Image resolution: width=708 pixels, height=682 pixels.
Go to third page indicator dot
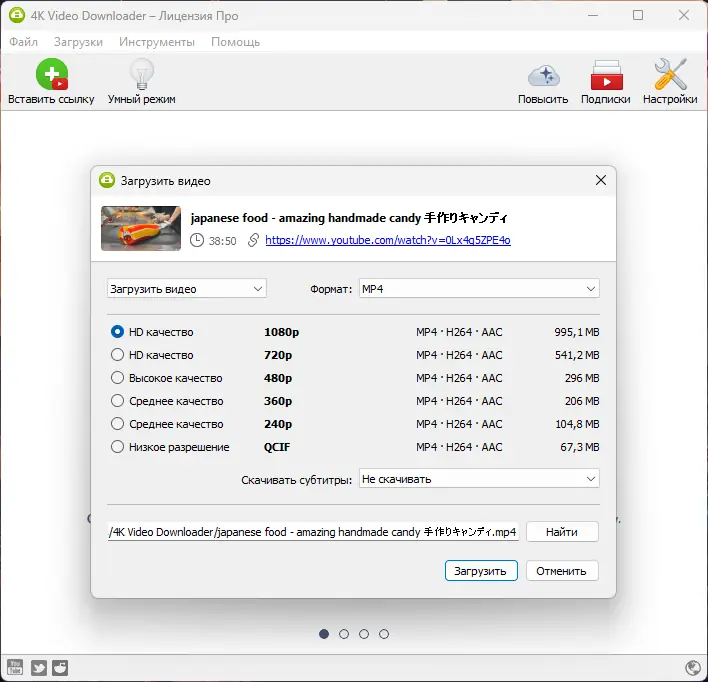point(364,634)
